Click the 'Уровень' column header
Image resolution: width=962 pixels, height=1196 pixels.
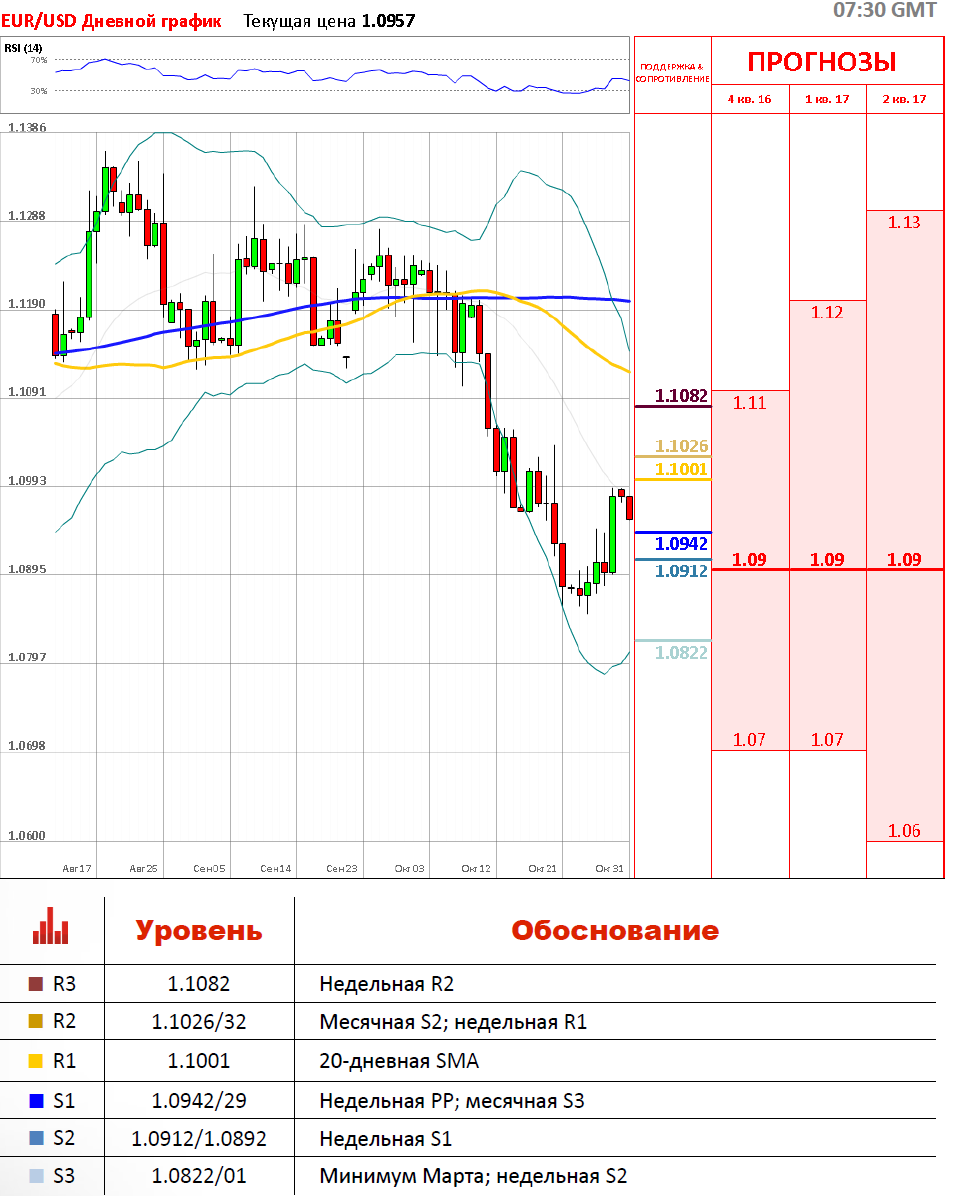[x=199, y=931]
